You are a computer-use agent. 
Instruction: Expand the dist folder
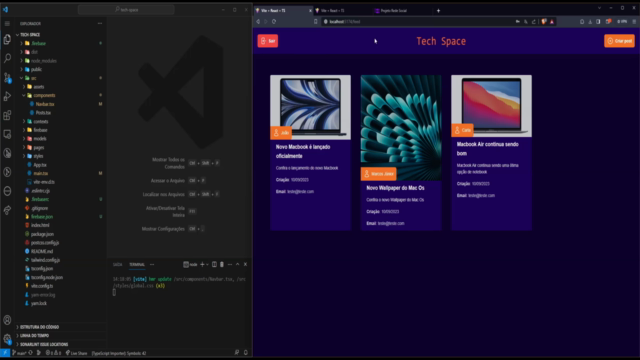[x=34, y=52]
